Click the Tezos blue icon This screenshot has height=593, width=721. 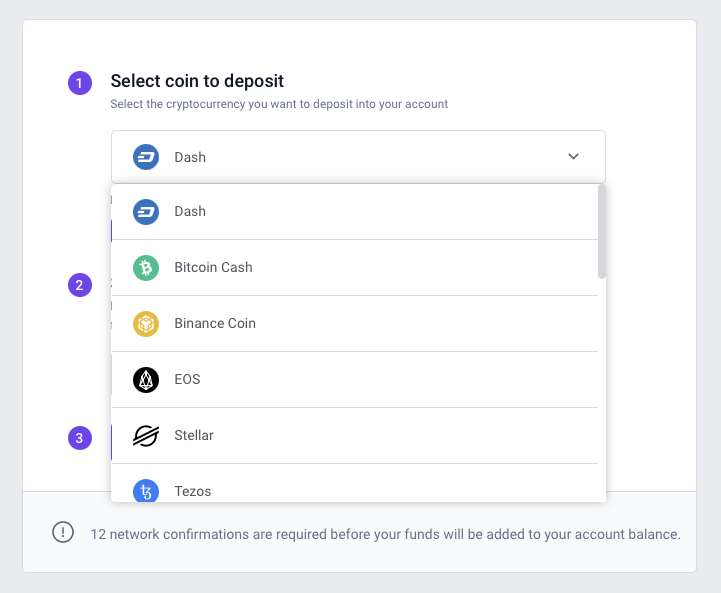[146, 490]
